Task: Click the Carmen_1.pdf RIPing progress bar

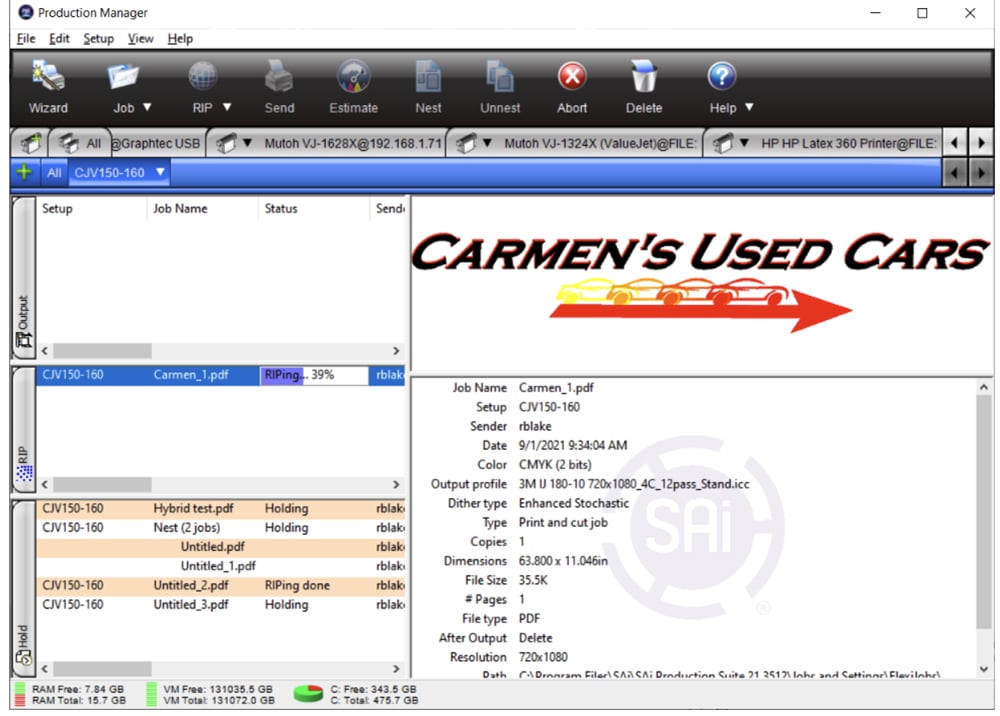Action: (311, 376)
